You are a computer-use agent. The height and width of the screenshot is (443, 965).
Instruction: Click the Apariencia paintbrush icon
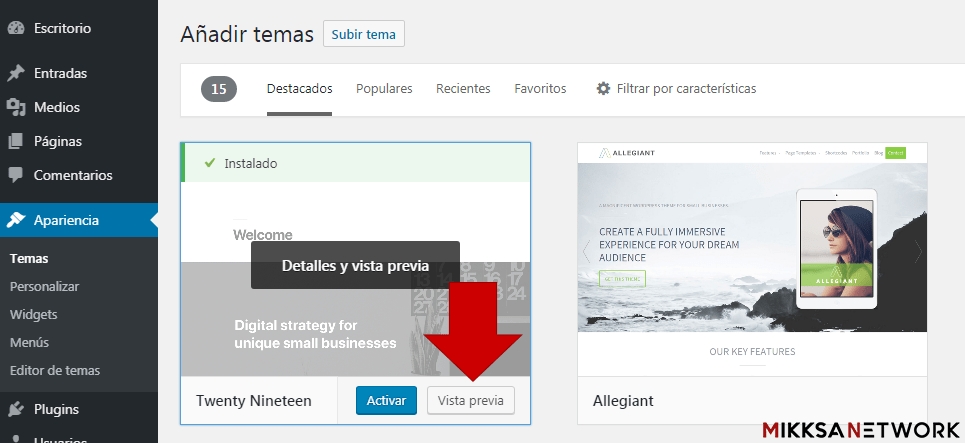coord(16,220)
